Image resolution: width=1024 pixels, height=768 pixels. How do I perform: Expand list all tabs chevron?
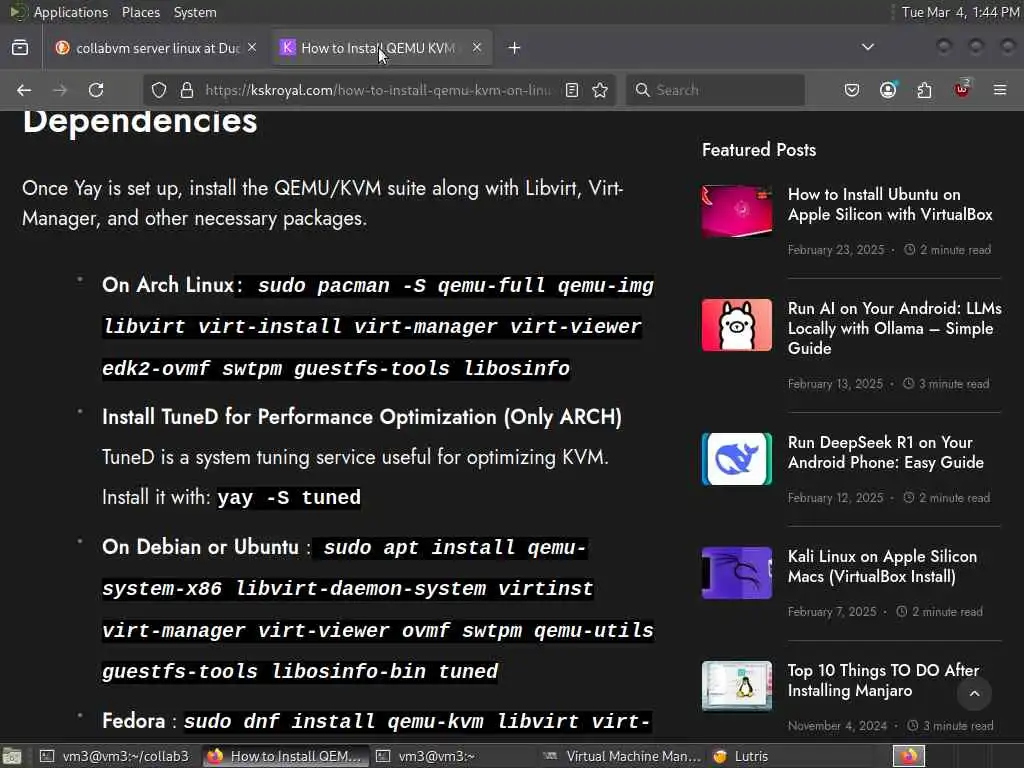(868, 47)
